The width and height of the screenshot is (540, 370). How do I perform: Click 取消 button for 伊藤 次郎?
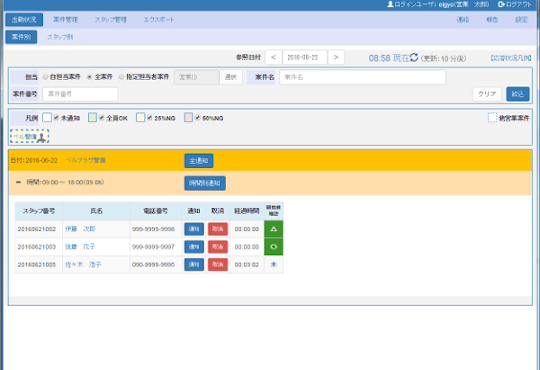pyautogui.click(x=218, y=229)
